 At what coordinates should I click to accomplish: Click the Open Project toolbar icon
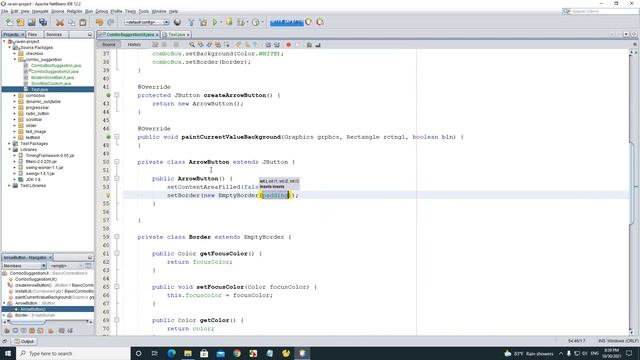[x=31, y=22]
